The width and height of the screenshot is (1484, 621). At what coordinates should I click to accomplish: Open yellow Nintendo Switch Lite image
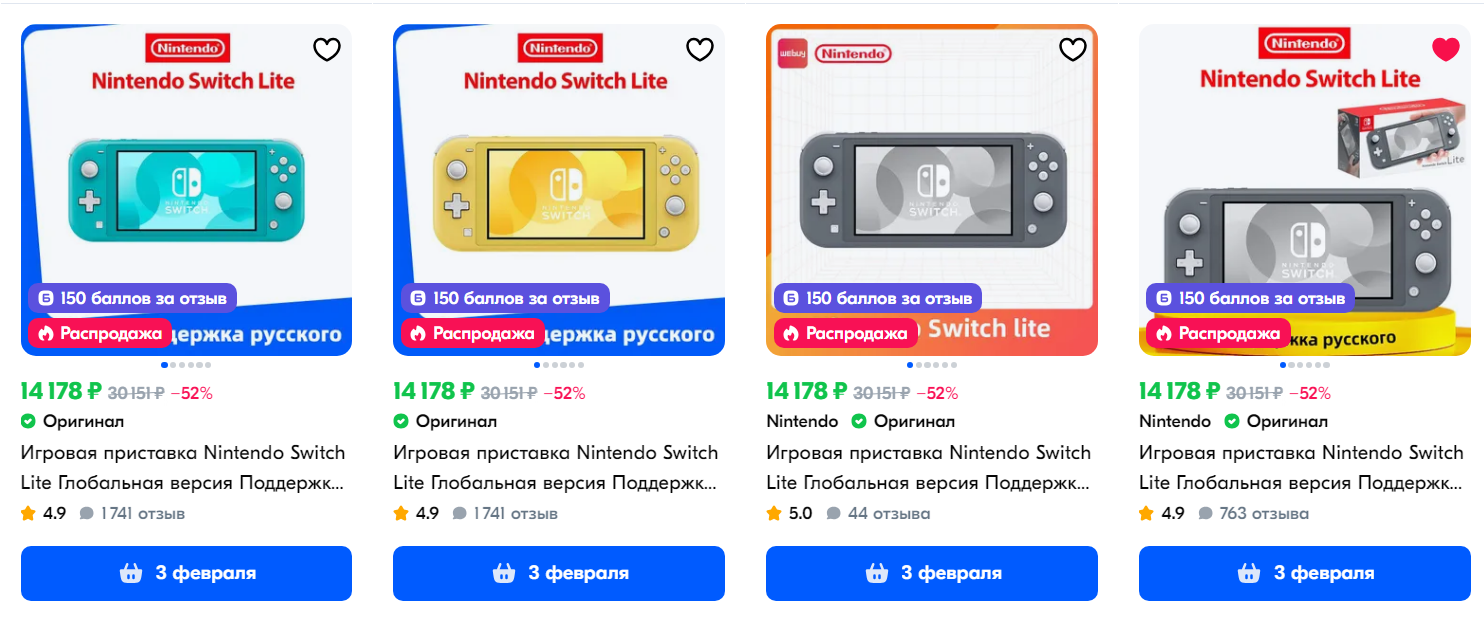pos(559,190)
